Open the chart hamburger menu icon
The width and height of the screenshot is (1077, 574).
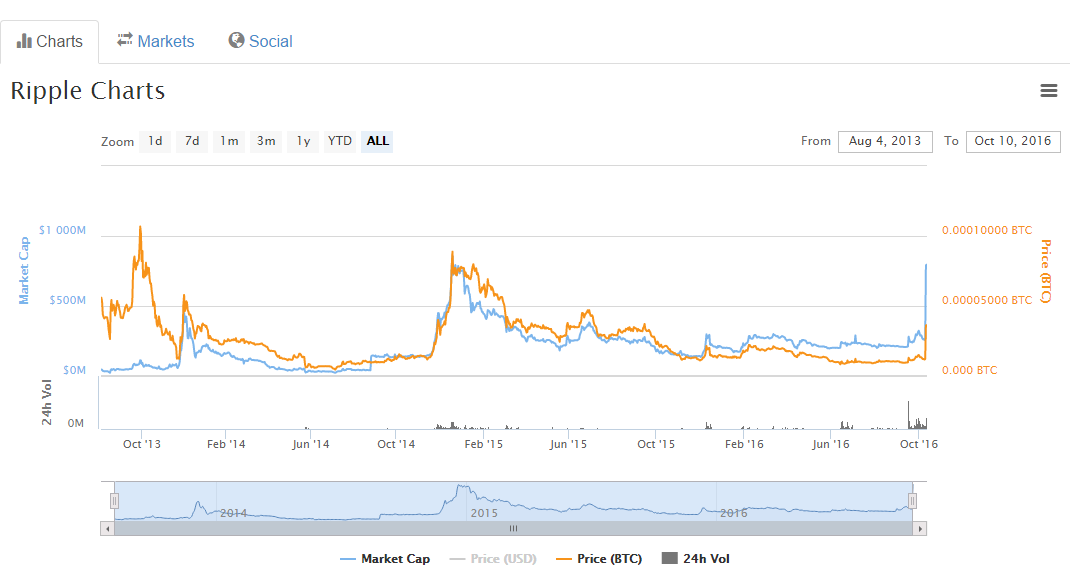coord(1048,91)
